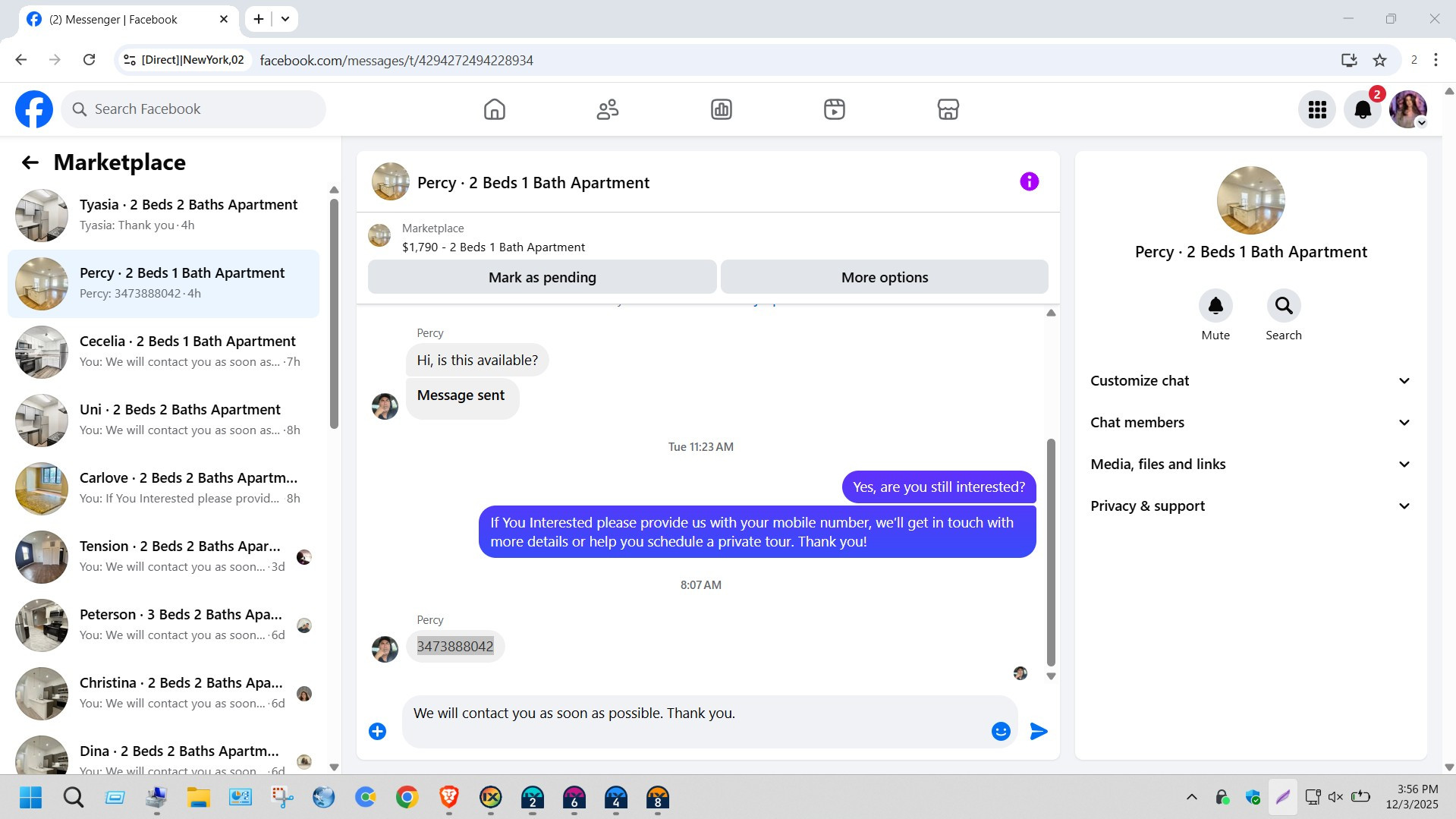Go back from Marketplace using arrow

pos(30,162)
